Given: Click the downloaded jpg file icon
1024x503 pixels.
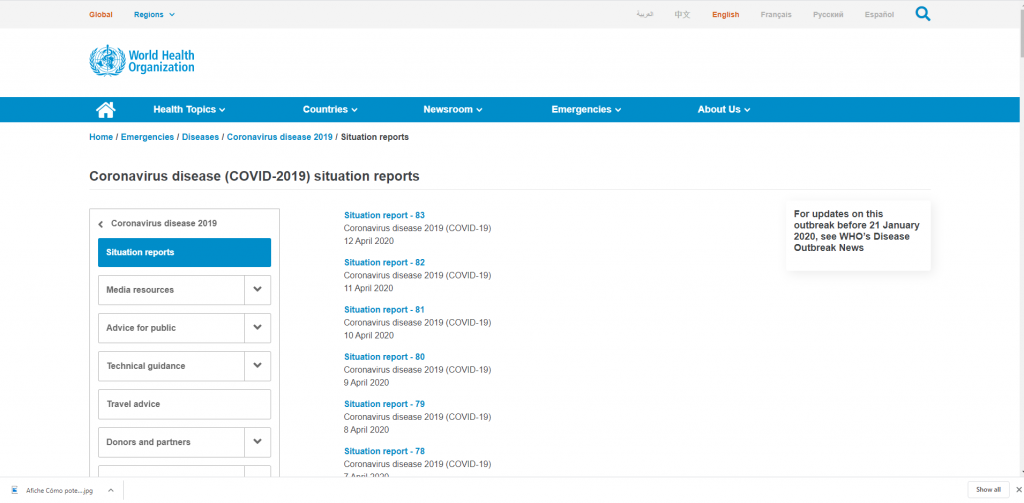Looking at the screenshot, I should click(x=14, y=490).
